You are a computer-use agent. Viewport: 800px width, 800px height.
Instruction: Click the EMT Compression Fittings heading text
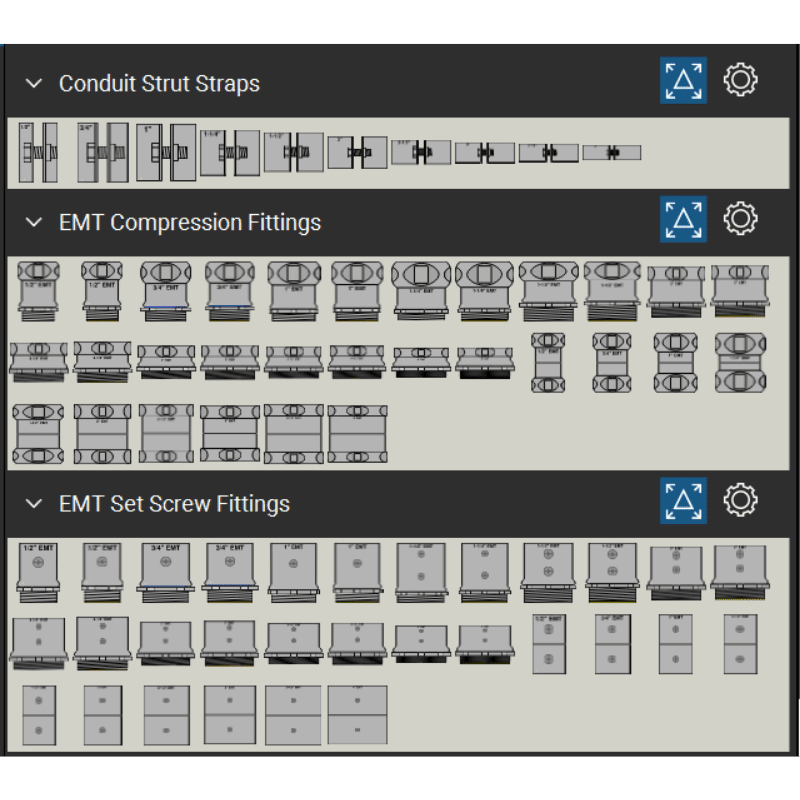(189, 222)
